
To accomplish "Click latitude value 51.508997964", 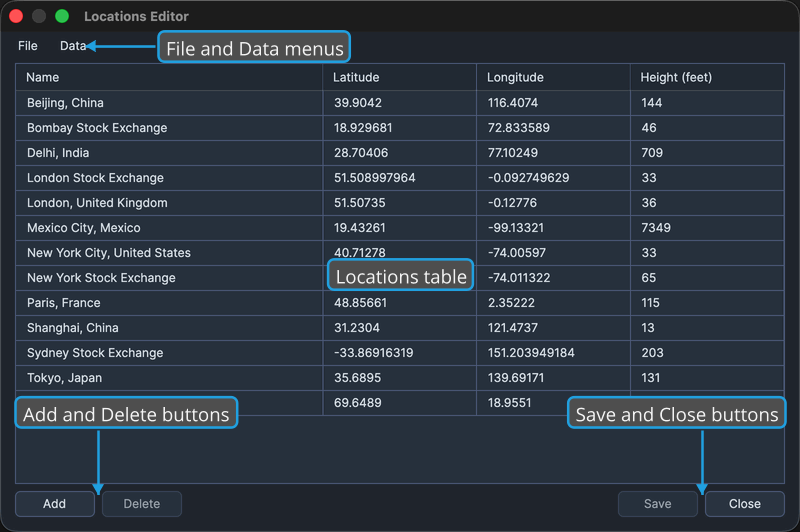I will click(x=374, y=178).
